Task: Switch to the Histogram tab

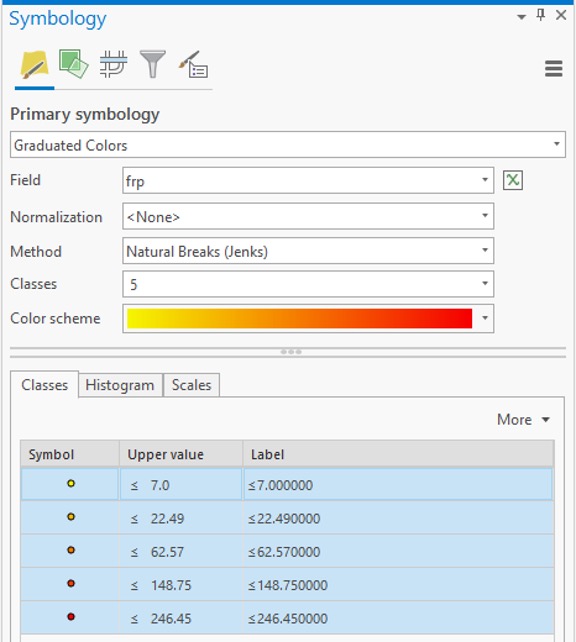Action: pyautogui.click(x=120, y=385)
